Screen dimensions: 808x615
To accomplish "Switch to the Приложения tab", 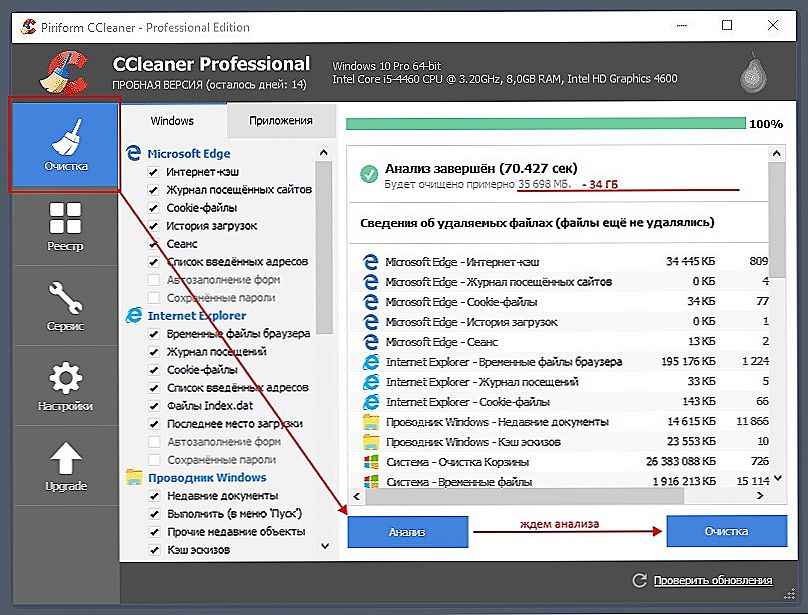I will click(281, 121).
